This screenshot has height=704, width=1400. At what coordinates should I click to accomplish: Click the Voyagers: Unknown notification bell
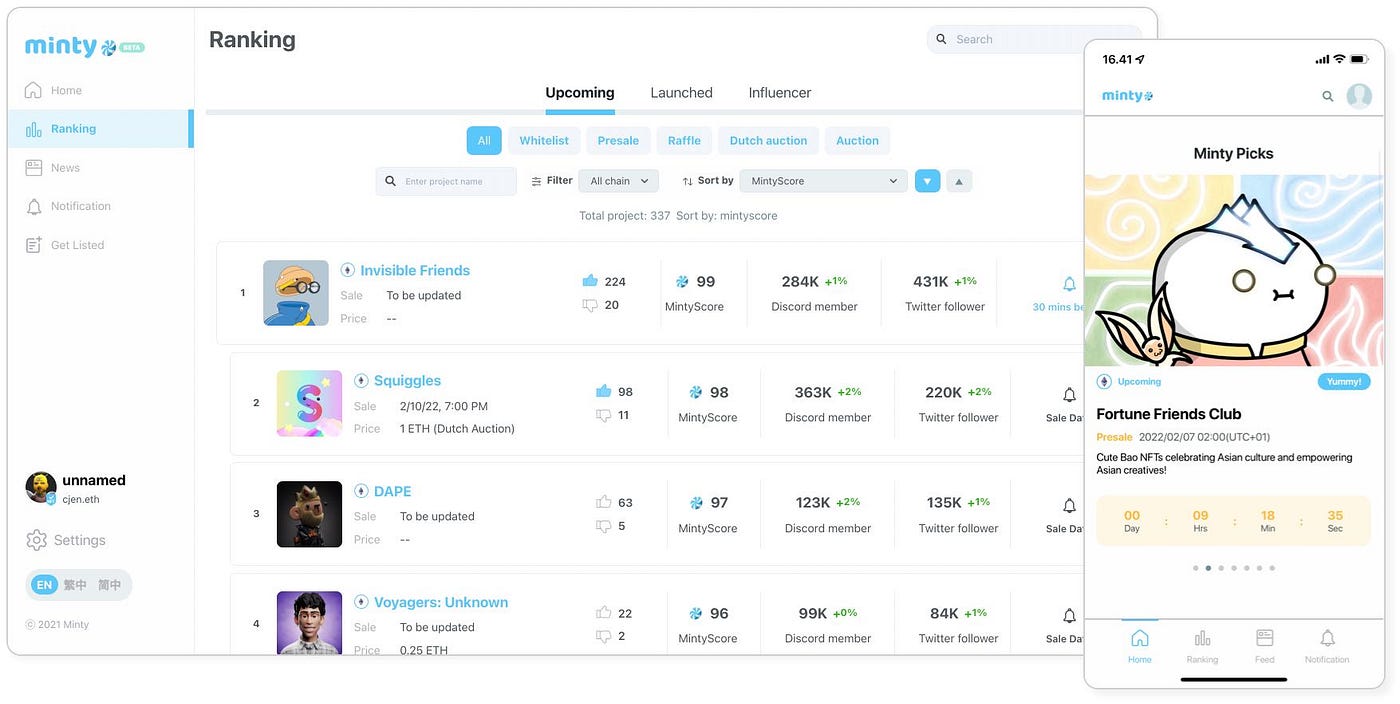click(1069, 616)
